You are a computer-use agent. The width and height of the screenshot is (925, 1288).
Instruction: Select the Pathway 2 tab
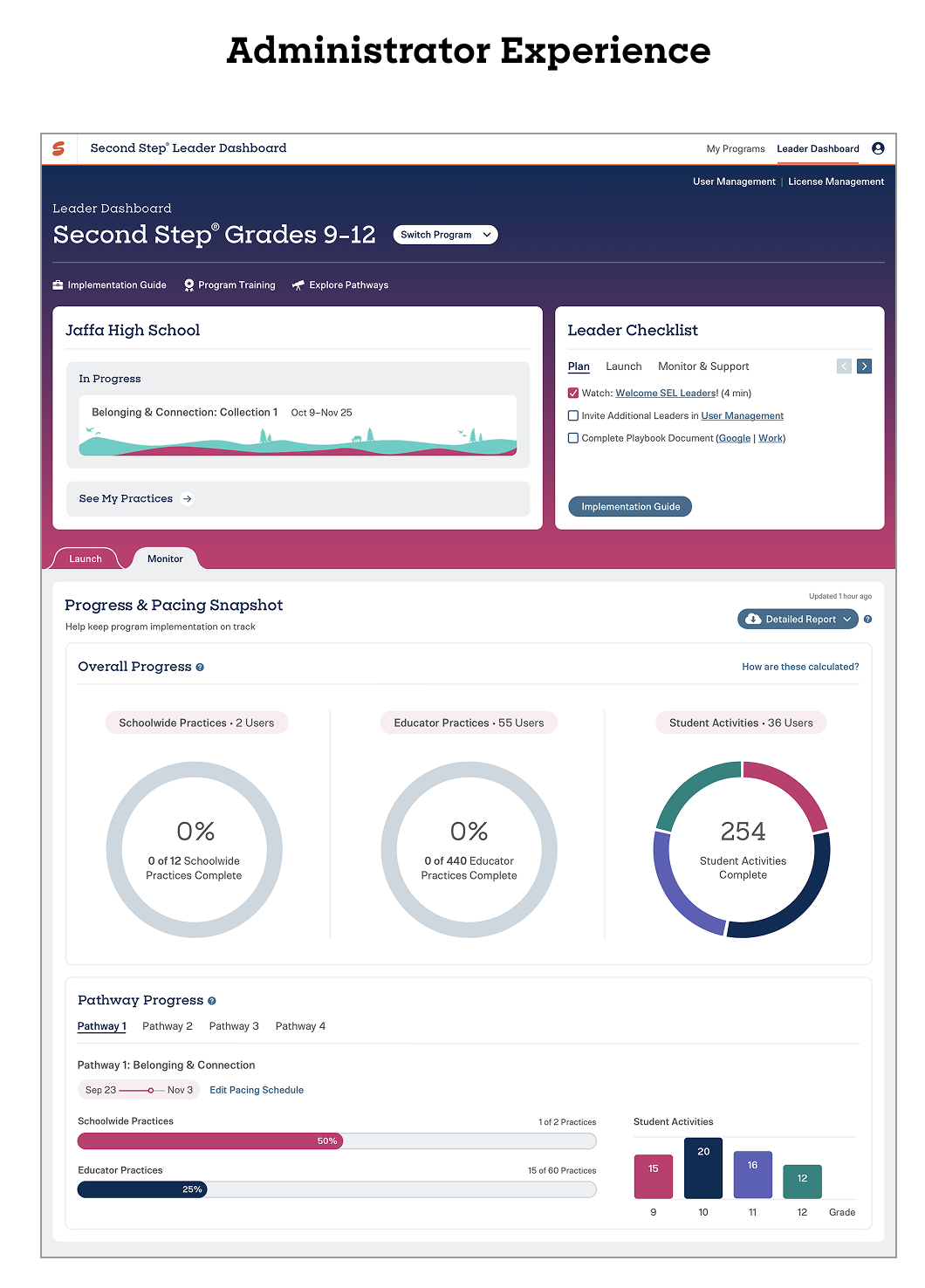pyautogui.click(x=168, y=1026)
